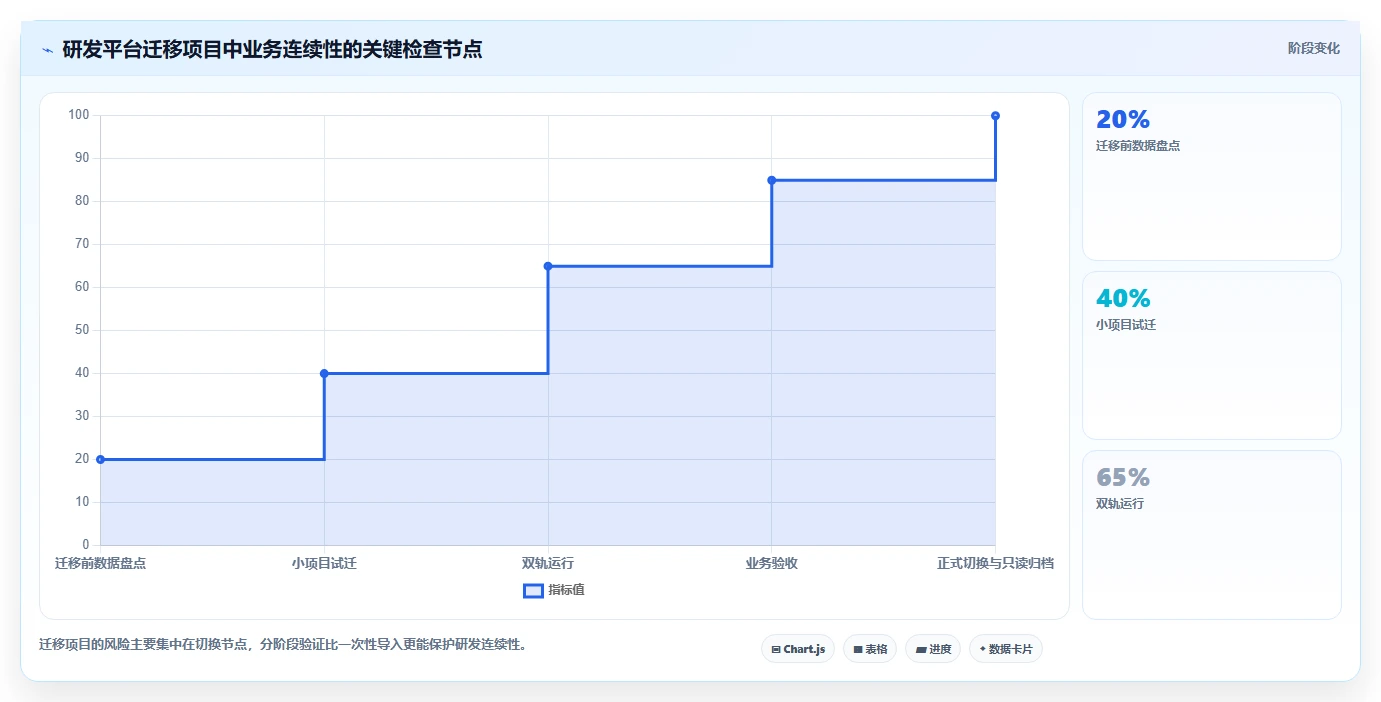Click the icon inside the 表格 chip
1381x702 pixels.
point(858,650)
